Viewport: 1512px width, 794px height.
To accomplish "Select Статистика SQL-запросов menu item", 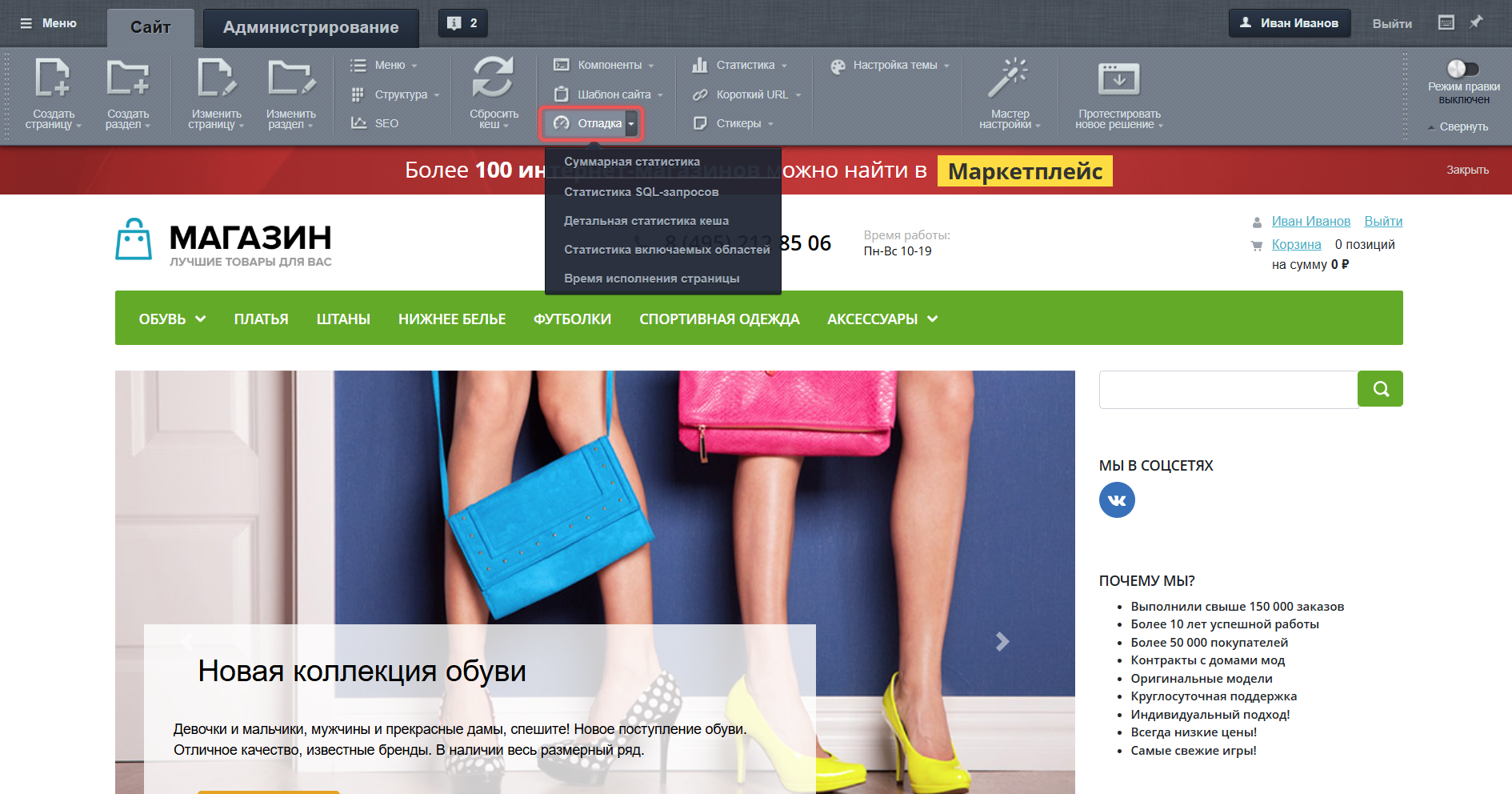I will point(641,192).
